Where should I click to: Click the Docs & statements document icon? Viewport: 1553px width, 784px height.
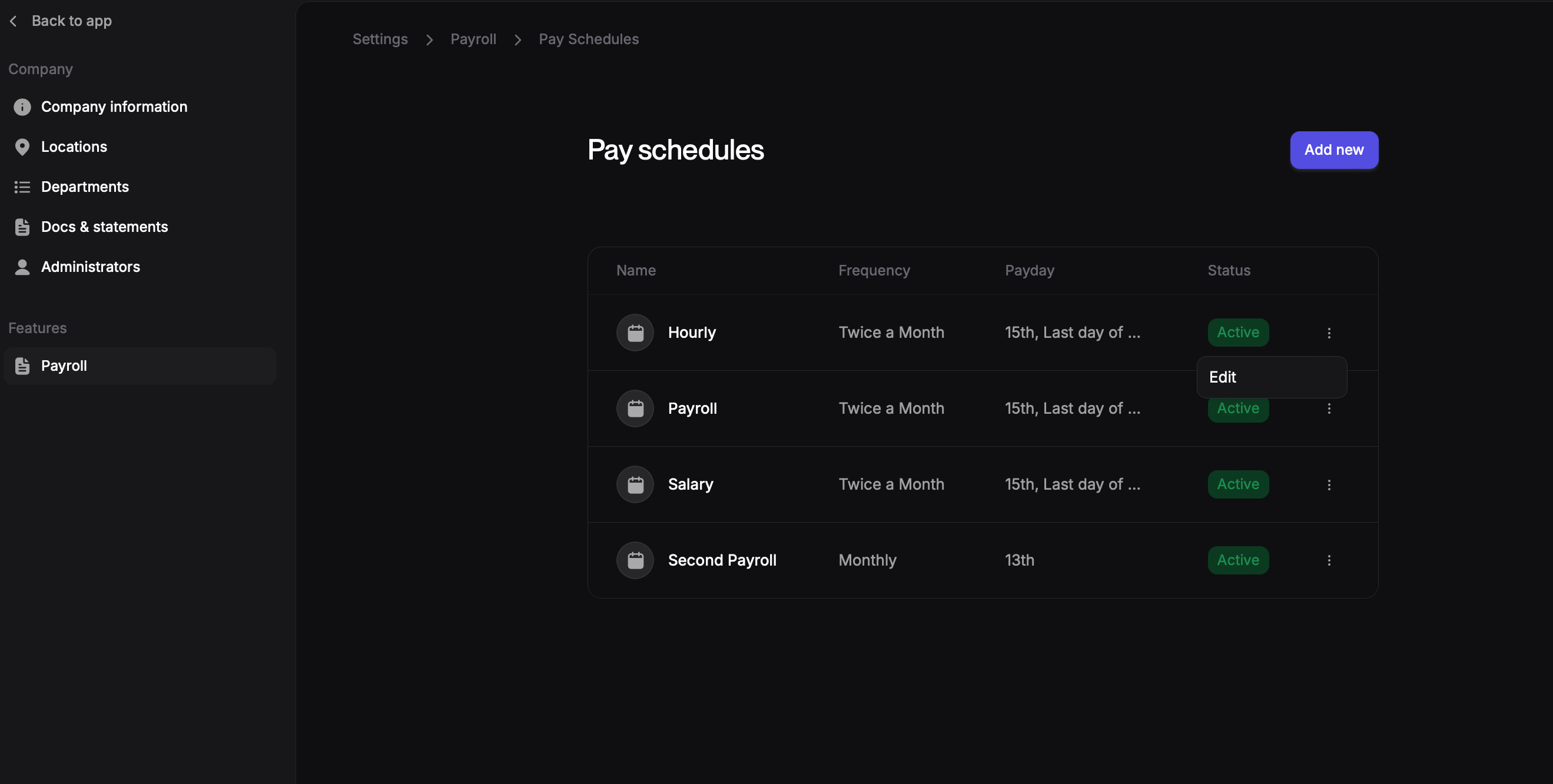[22, 227]
